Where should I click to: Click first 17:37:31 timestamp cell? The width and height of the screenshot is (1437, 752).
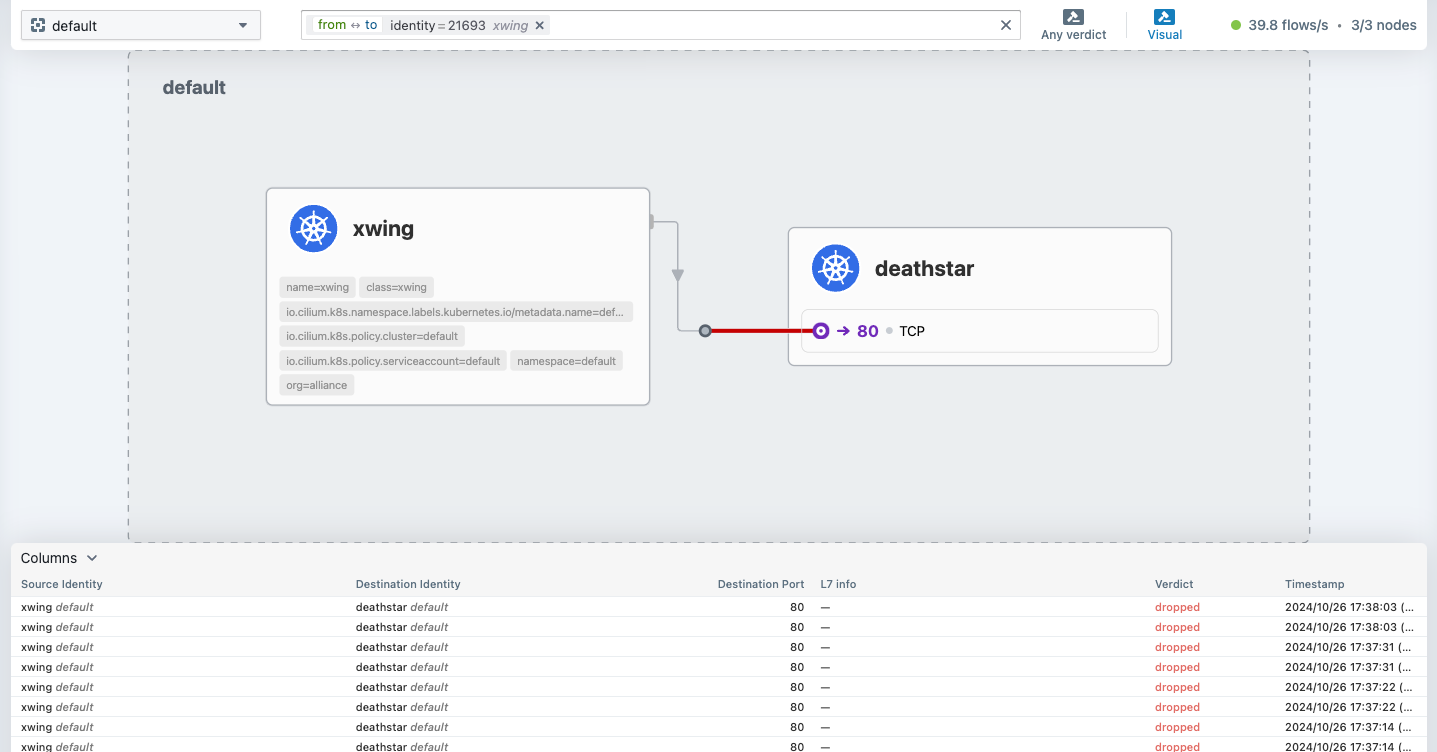[x=1349, y=647]
